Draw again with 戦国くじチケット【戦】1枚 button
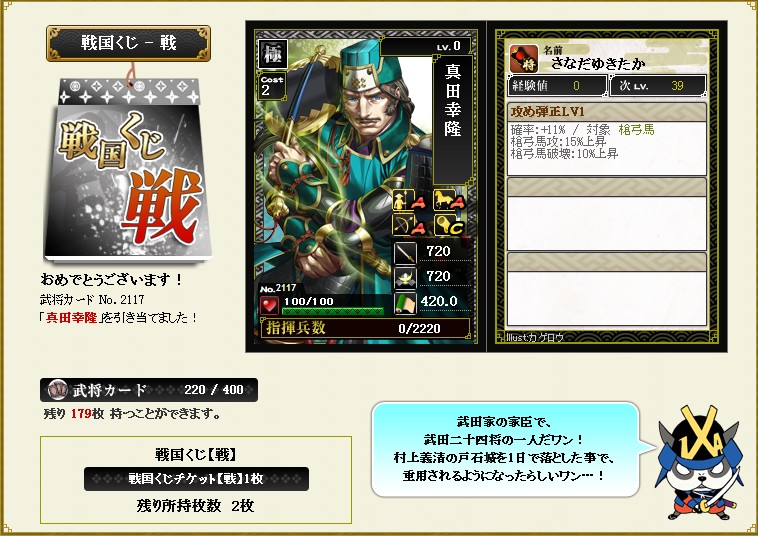This screenshot has width=758, height=536. [196, 478]
